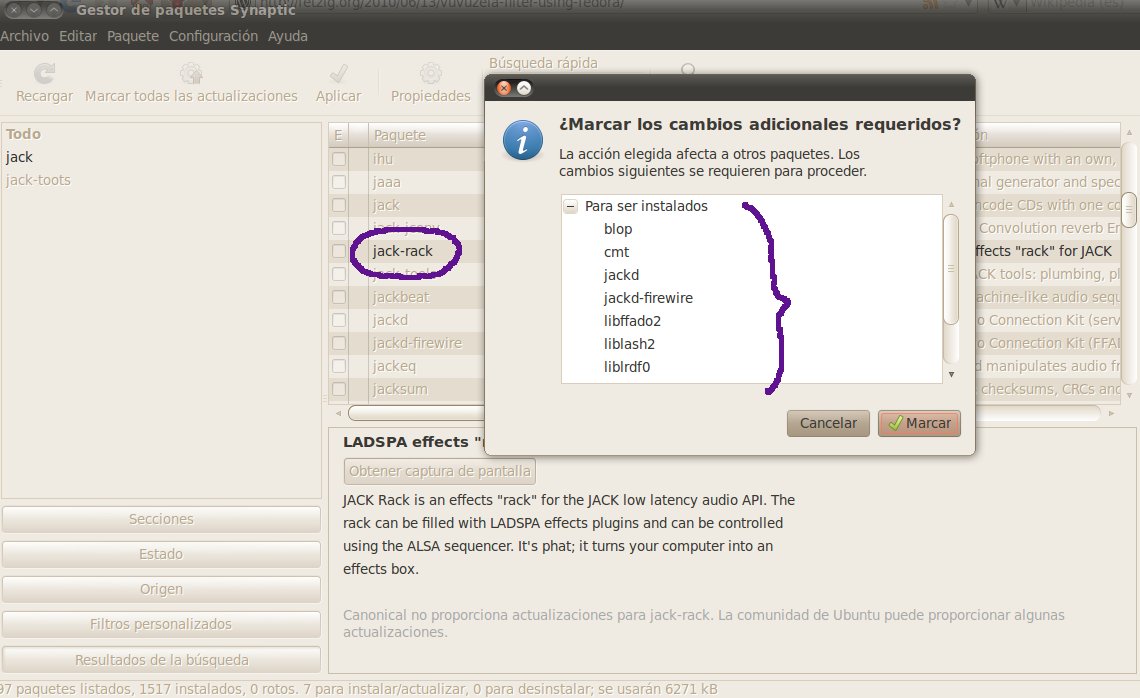Click the info icon in the dialog
Image resolution: width=1140 pixels, height=698 pixels.
[521, 141]
